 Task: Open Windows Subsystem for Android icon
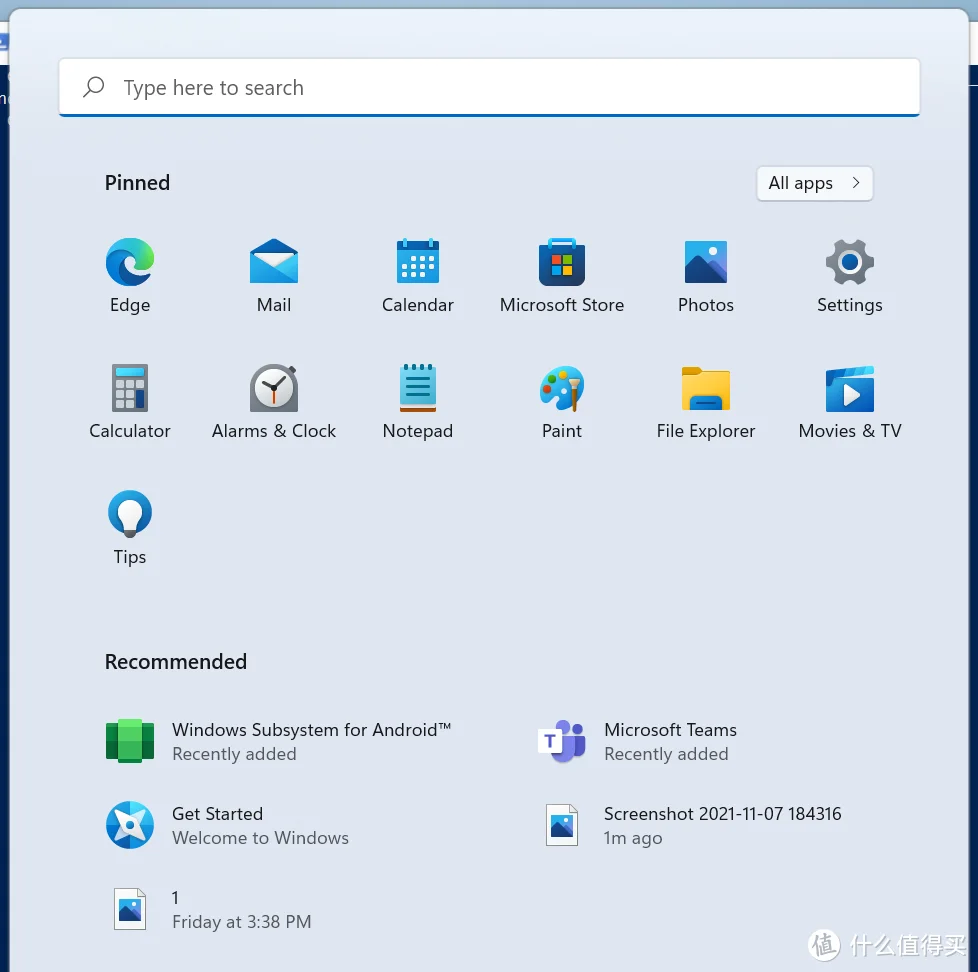click(130, 741)
